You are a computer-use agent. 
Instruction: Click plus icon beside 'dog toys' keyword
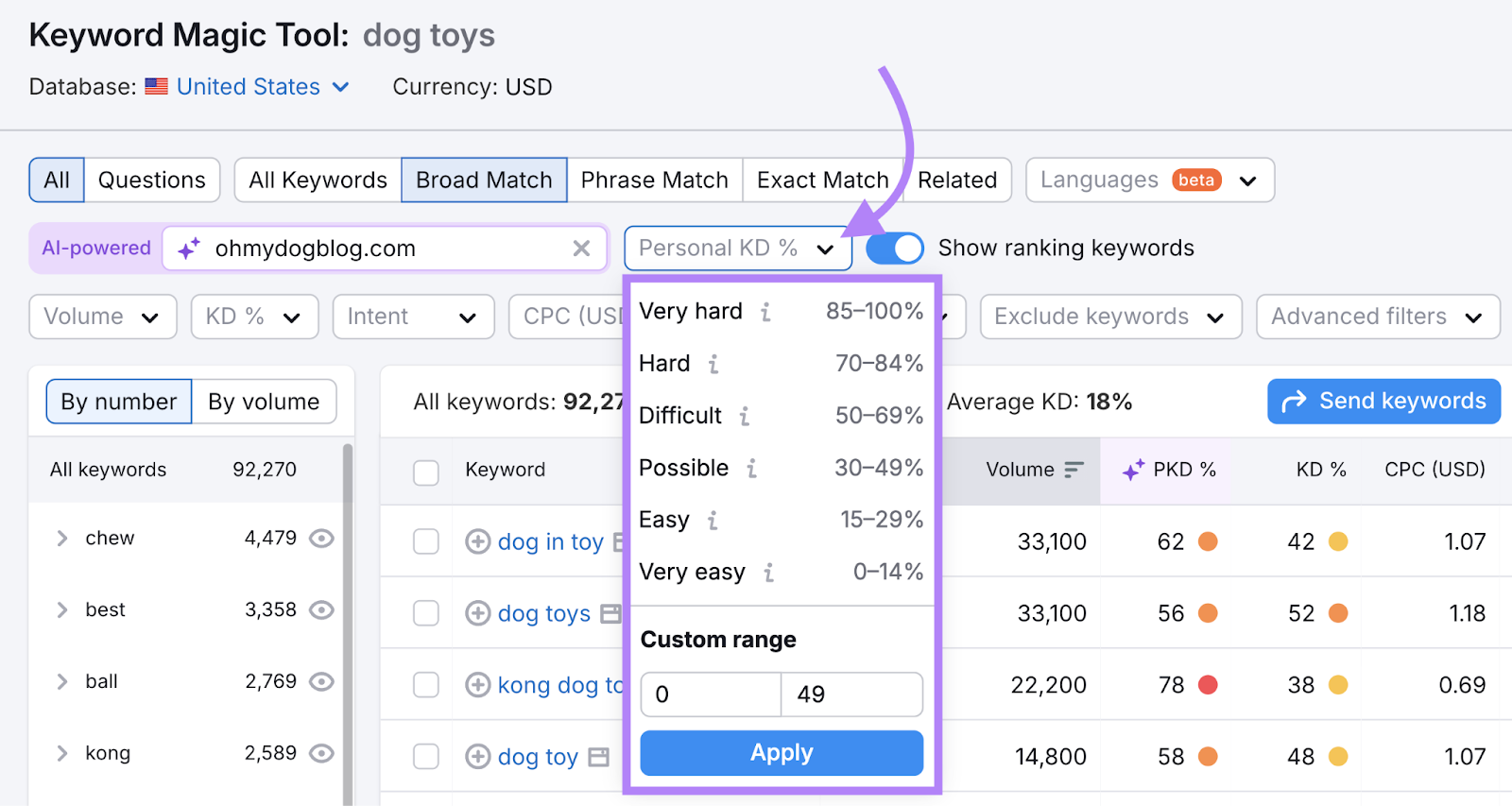pyautogui.click(x=478, y=613)
